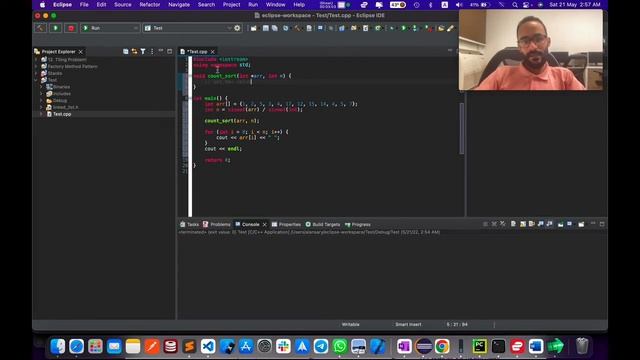Click the Clear Console icon
Viewport: 640px width, 360px height.
[x=513, y=224]
